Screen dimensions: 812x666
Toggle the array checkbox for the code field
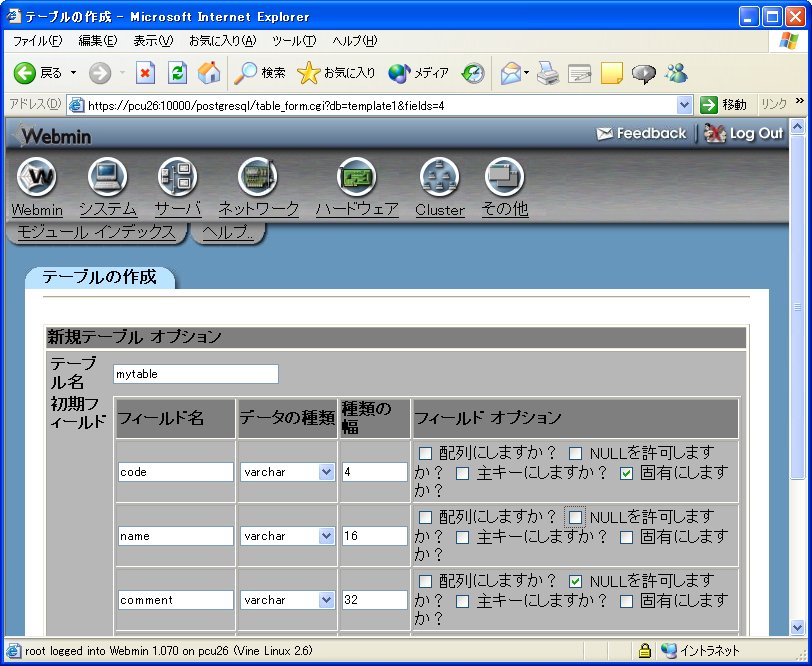coord(425,454)
